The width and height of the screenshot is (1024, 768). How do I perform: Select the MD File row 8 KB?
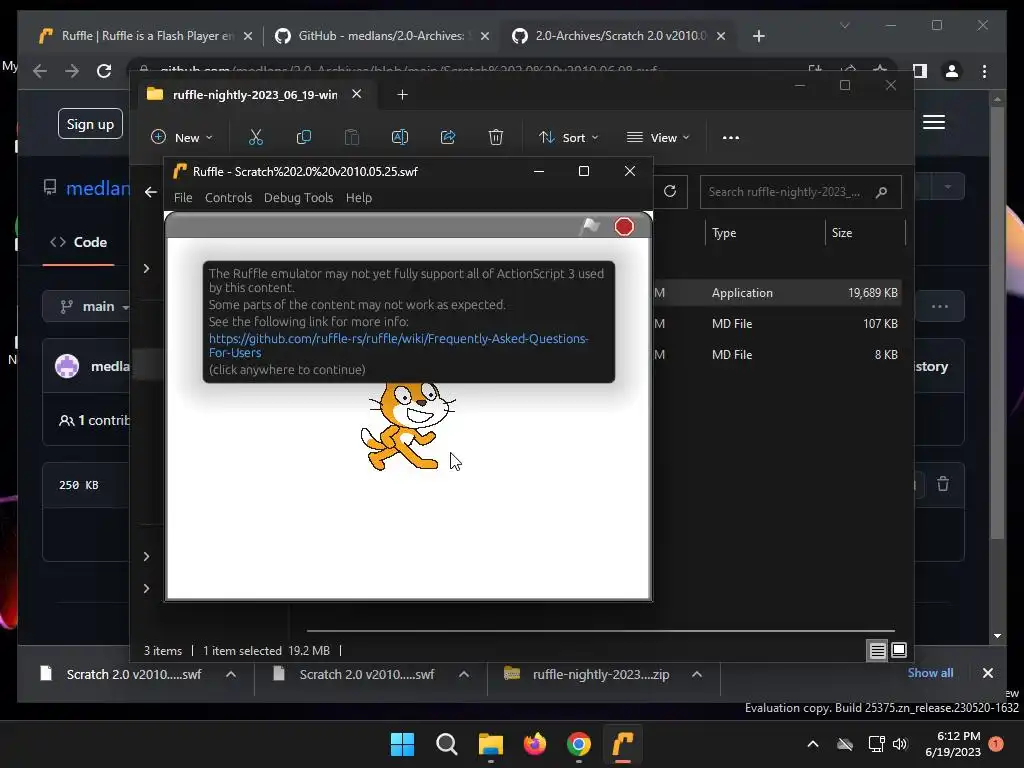pos(777,355)
